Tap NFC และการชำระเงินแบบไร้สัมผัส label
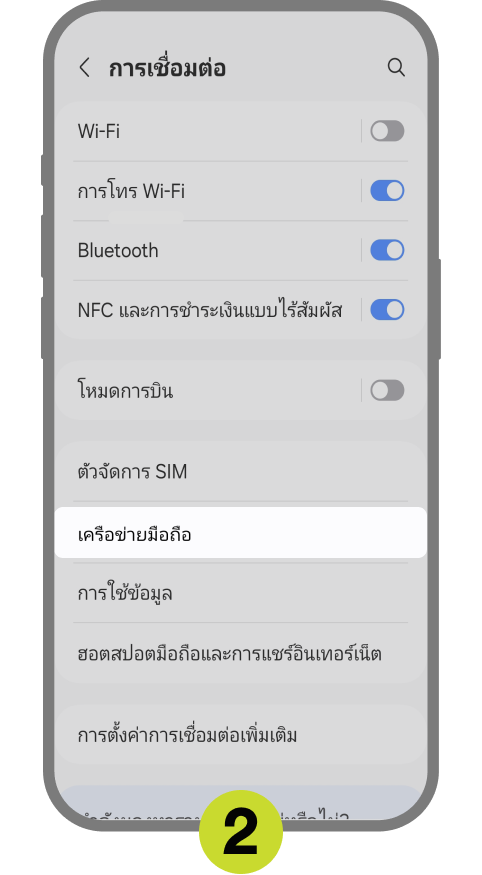The image size is (482, 875). (210, 310)
